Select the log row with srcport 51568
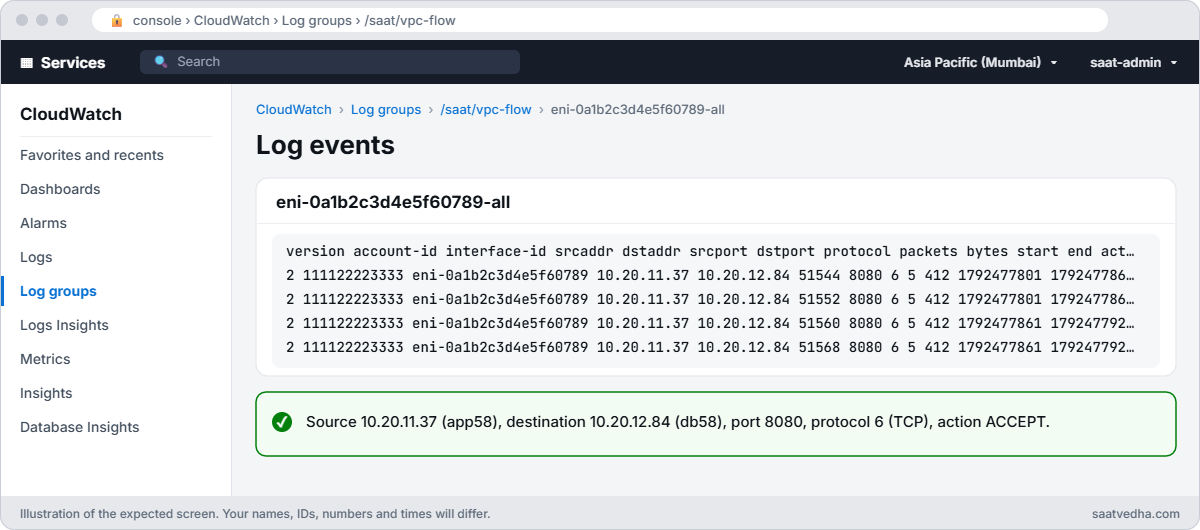This screenshot has height=530, width=1200. [710, 347]
